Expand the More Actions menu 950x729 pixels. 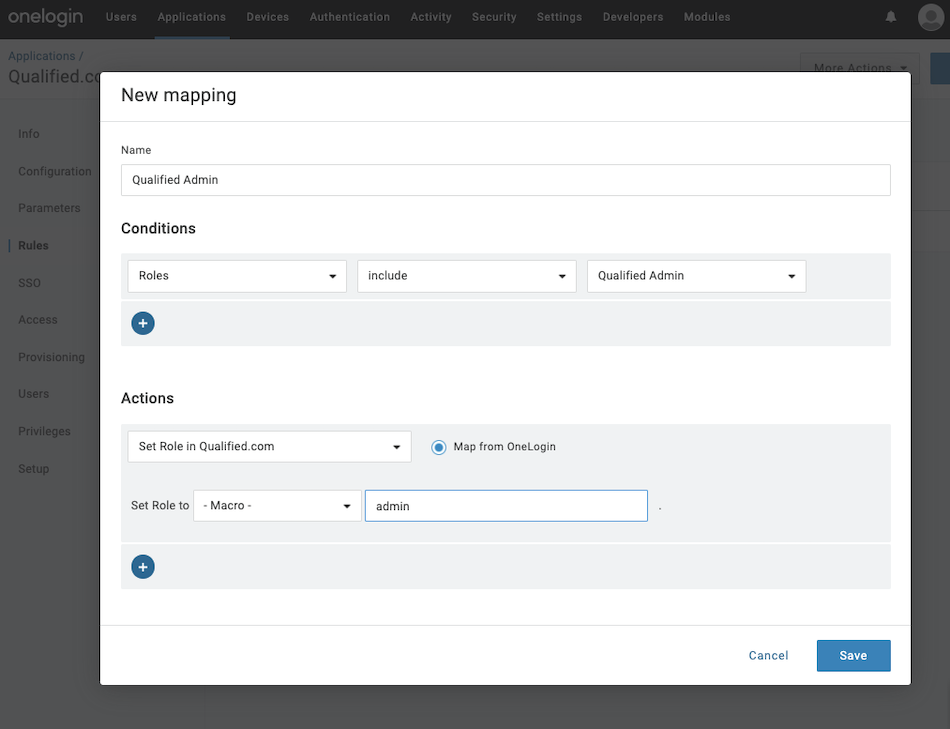point(860,68)
